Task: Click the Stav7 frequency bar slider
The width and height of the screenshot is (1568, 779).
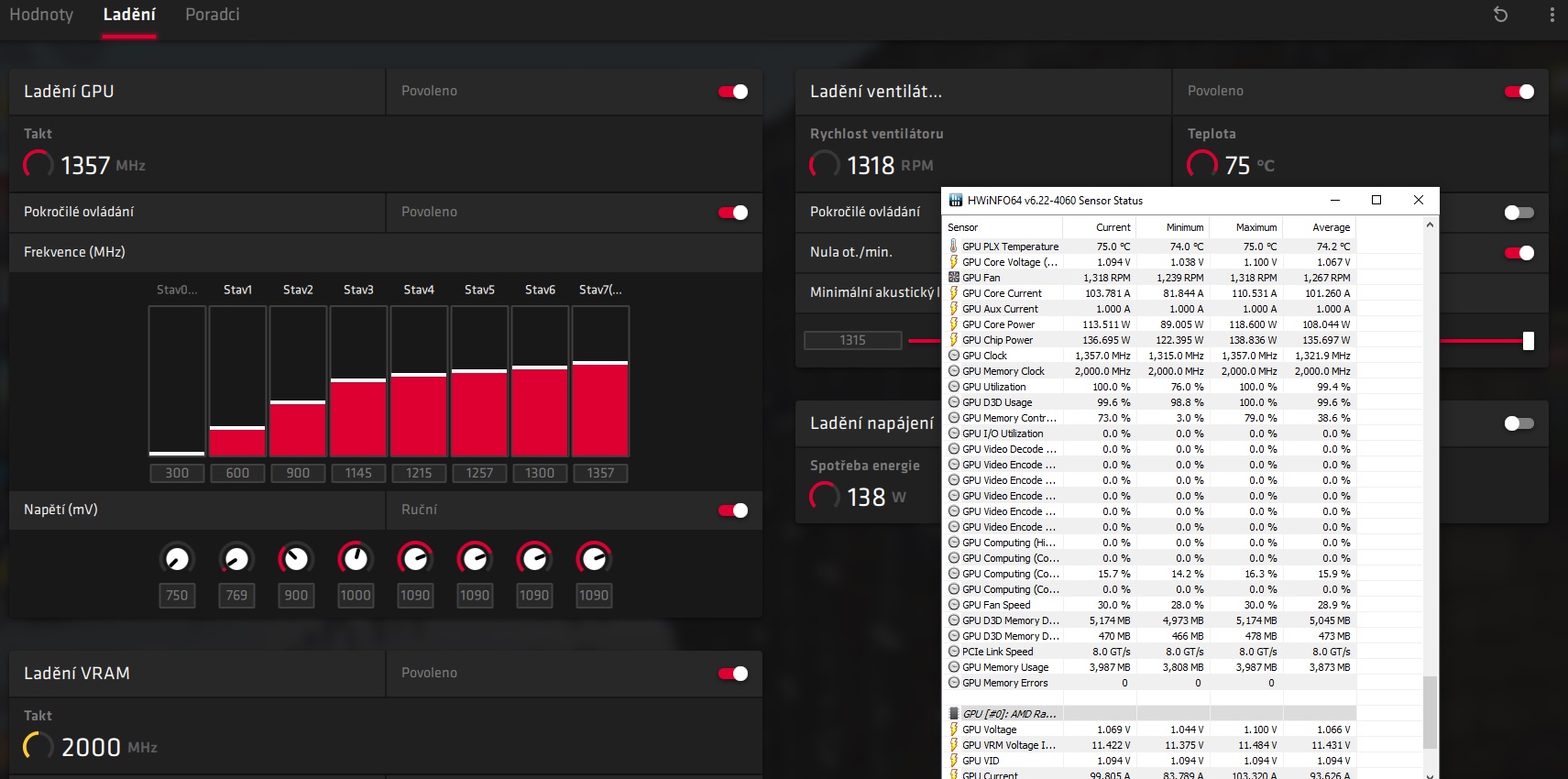Action: tap(600, 364)
